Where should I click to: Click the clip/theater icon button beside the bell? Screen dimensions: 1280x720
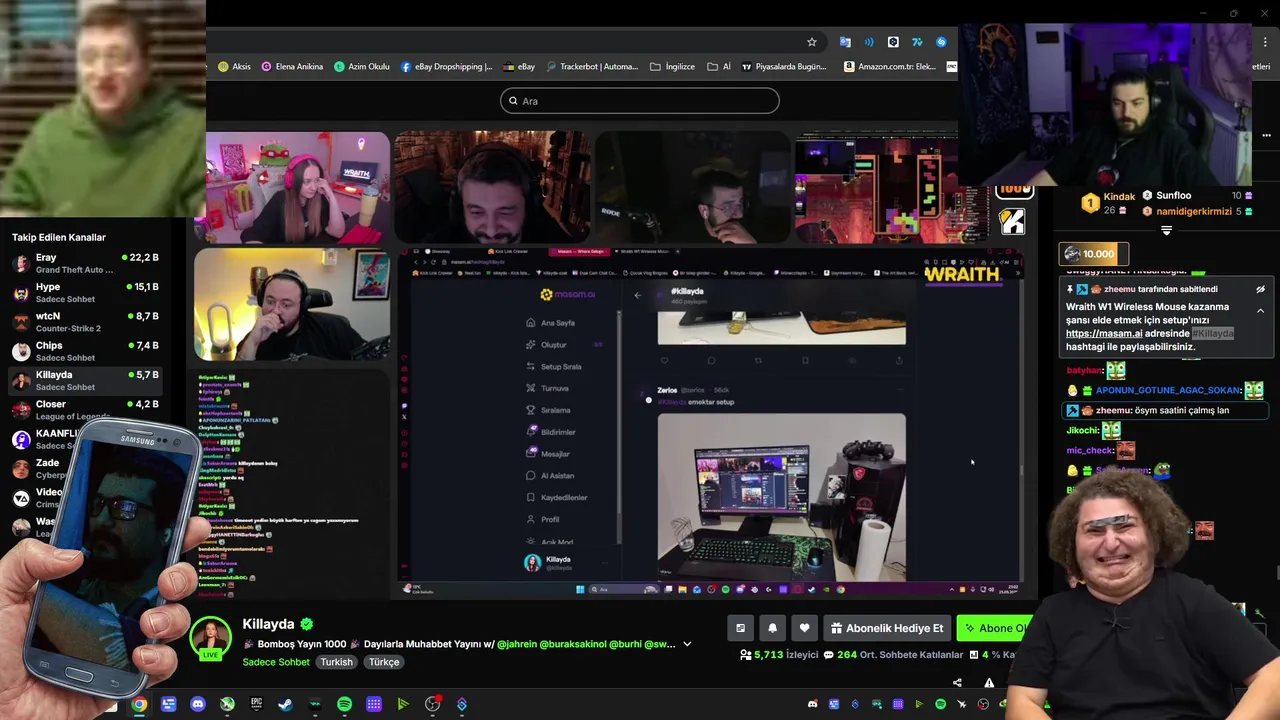coord(740,628)
